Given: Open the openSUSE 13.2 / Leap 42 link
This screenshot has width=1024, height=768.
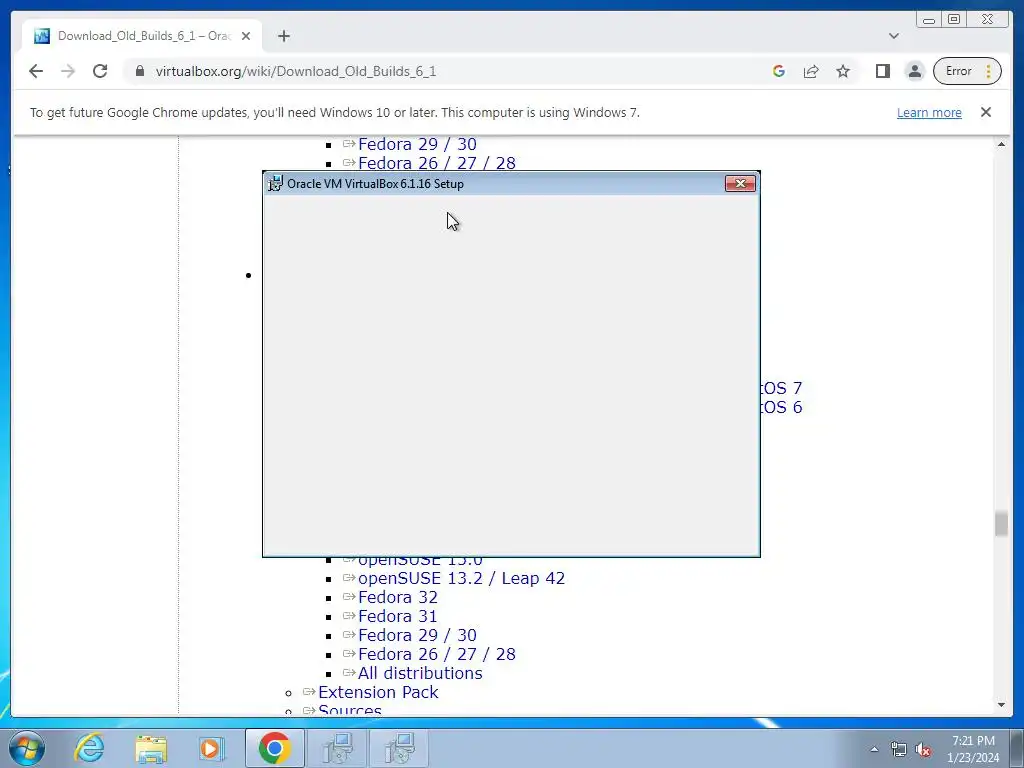Looking at the screenshot, I should (x=462, y=578).
